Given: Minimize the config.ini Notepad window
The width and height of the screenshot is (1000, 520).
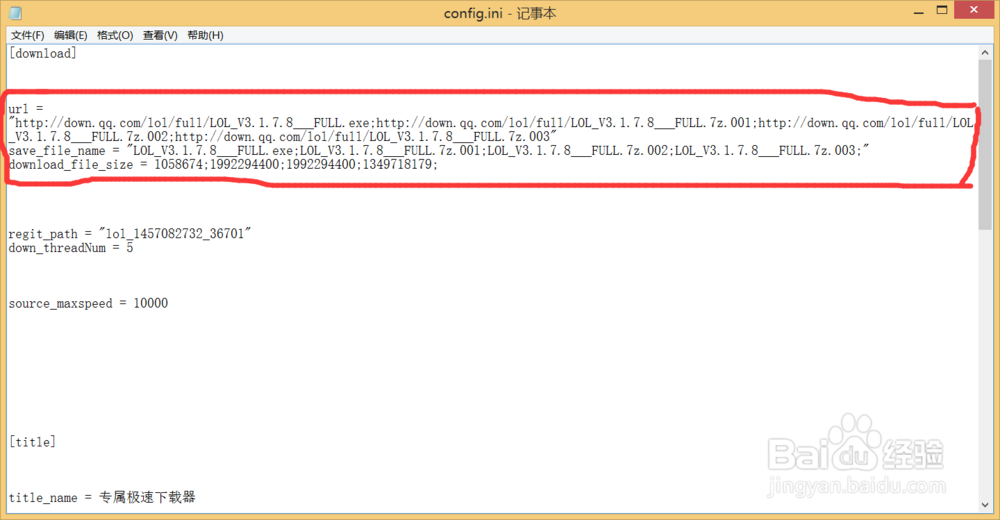Looking at the screenshot, I should (918, 11).
